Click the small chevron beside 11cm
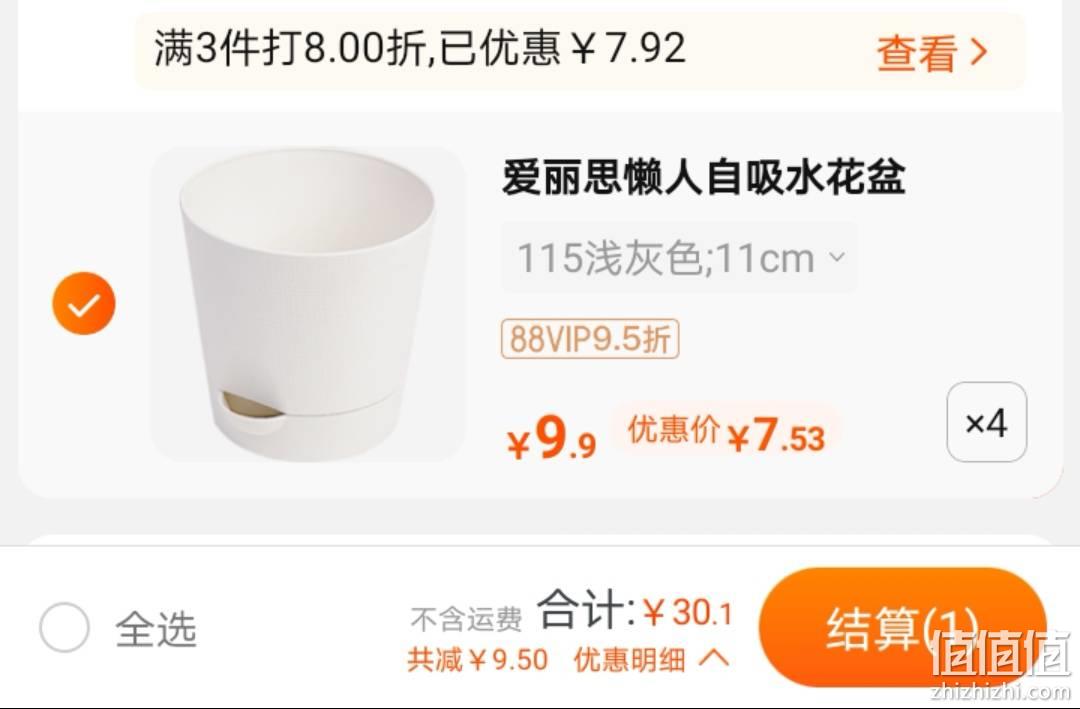Viewport: 1080px width, 709px height. coord(836,258)
